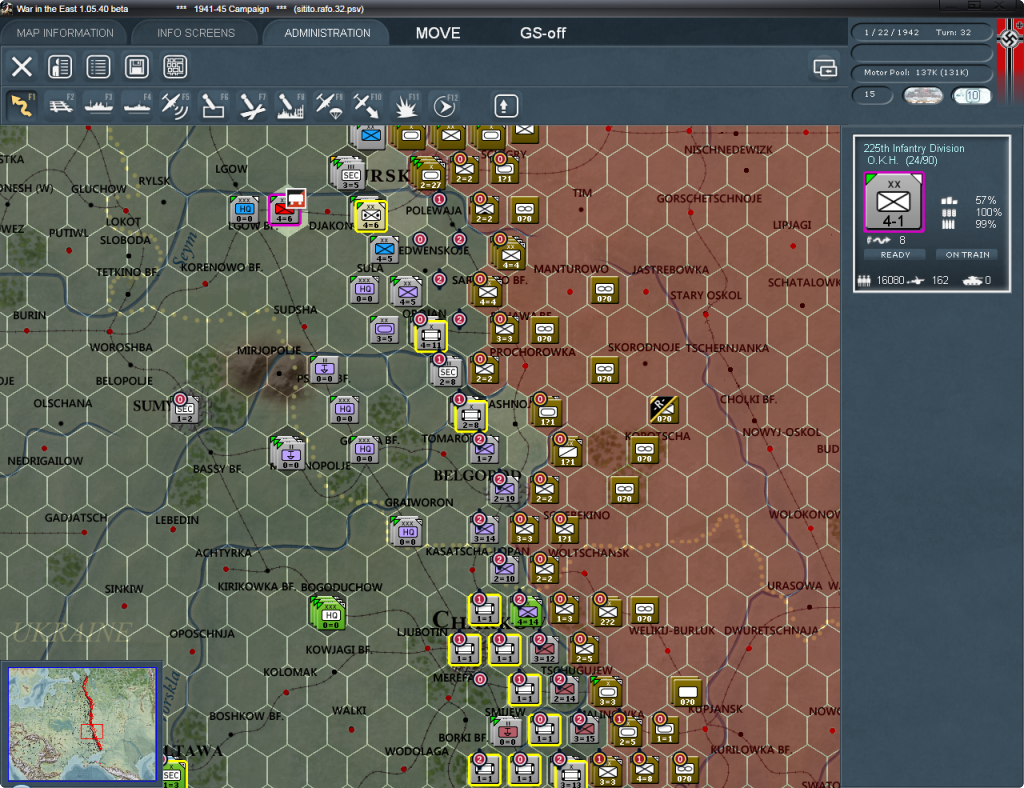This screenshot has width=1024, height=788.
Task: Select SEC 2-8 unit near Prochorowka
Action: click(447, 373)
